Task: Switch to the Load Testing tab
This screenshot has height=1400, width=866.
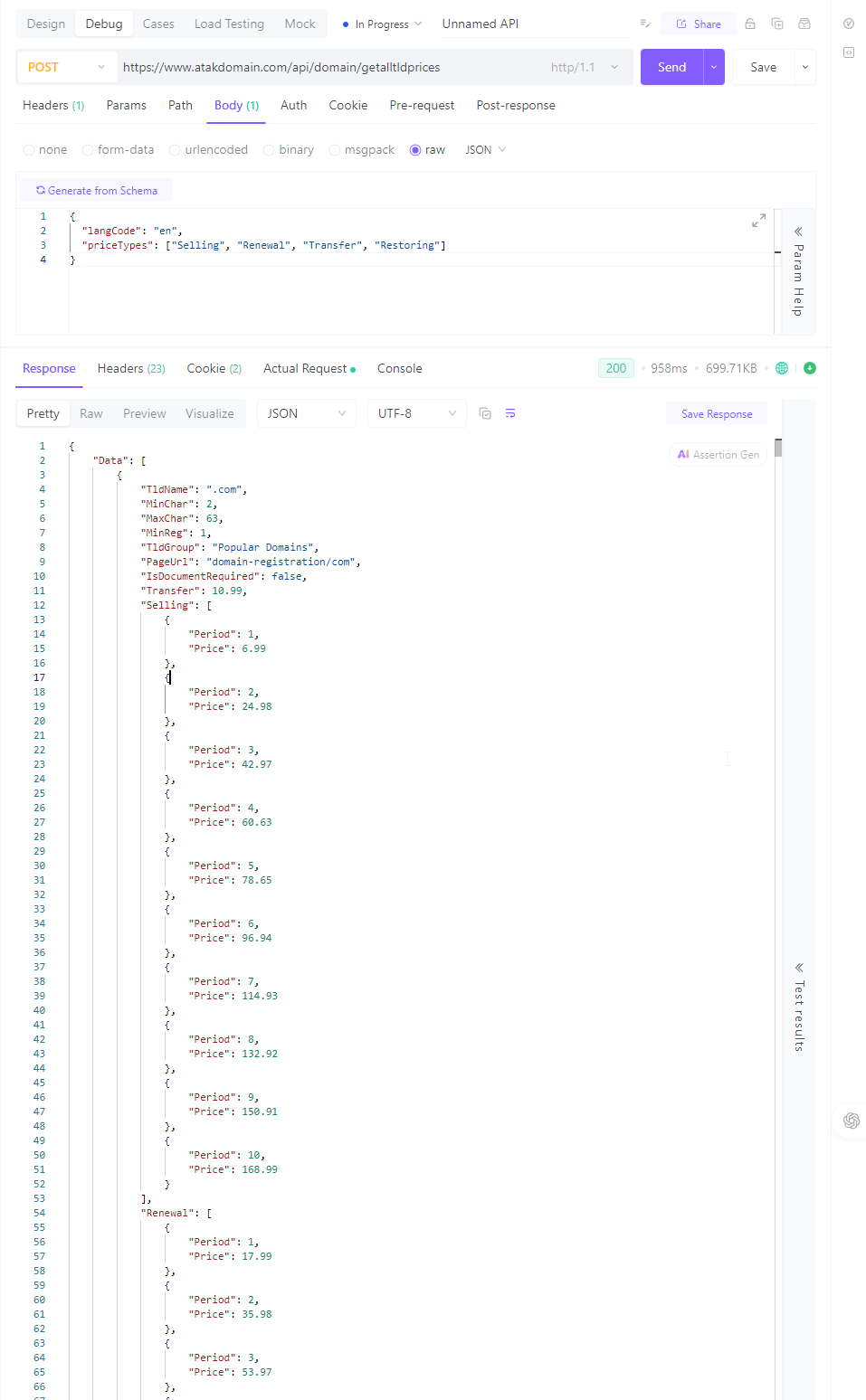Action: click(229, 24)
